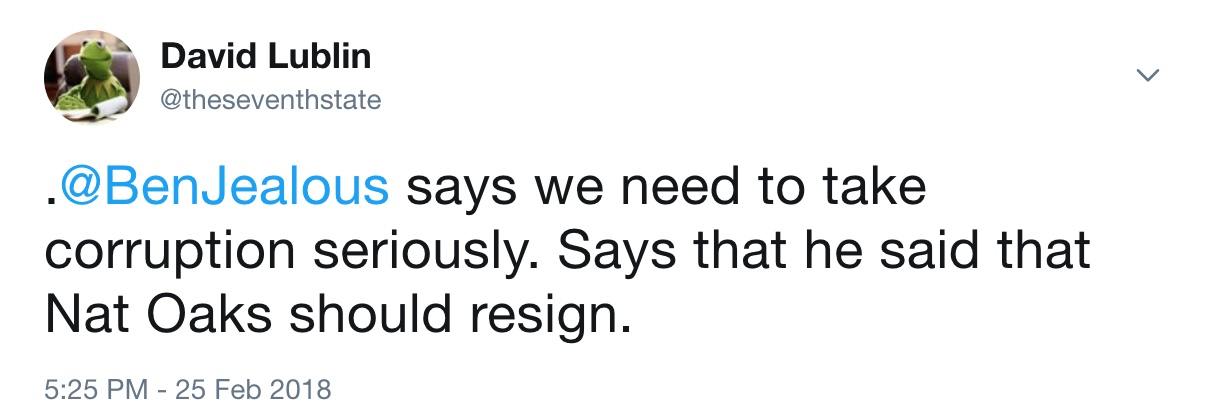Click the name 'Nat Oaks' in the tweet
1226x416 pixels.
tap(157, 316)
